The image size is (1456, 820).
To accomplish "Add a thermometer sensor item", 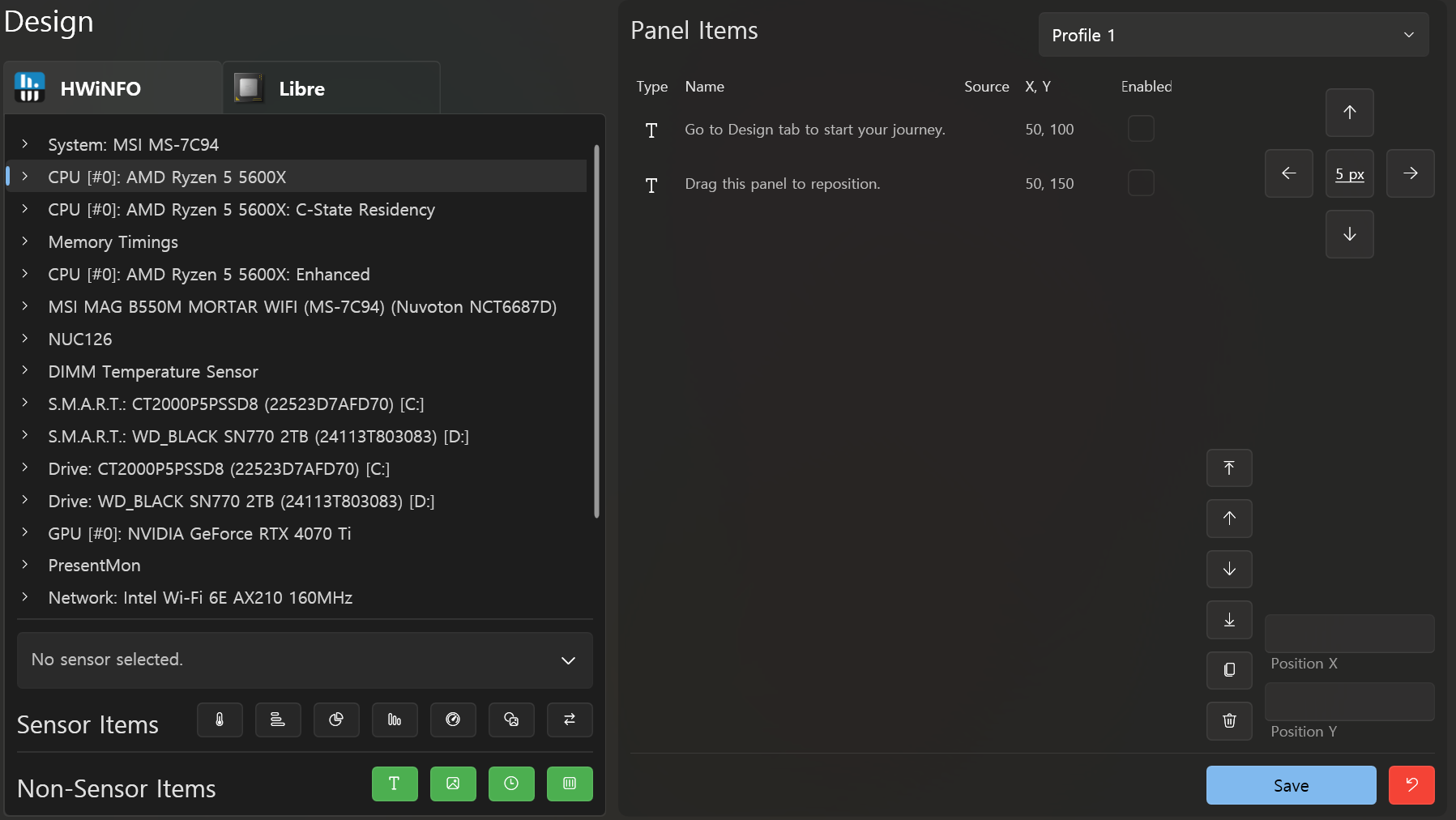I will [x=220, y=720].
